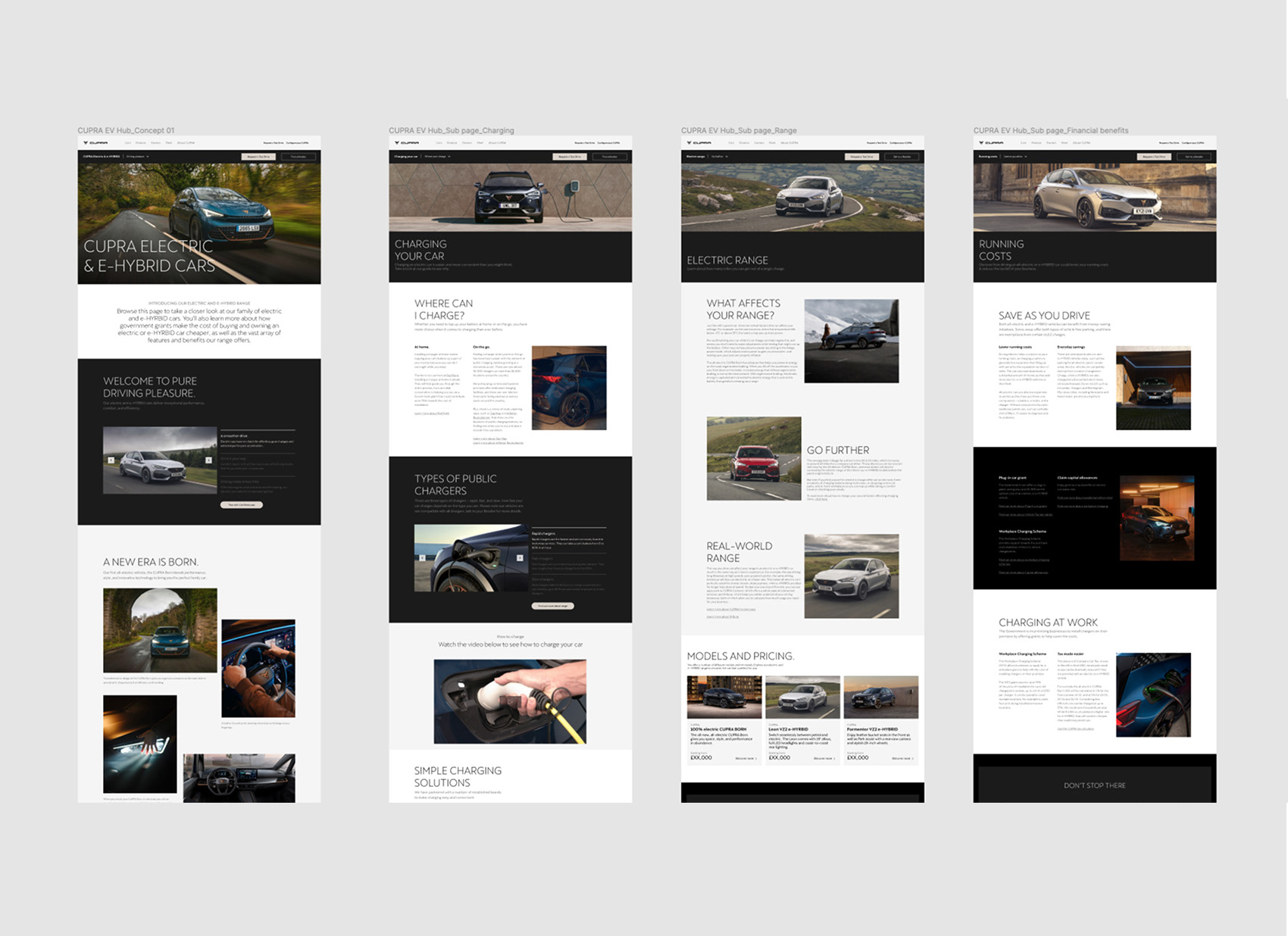This screenshot has width=1288, height=936.
Task: Click the 'WHERE CAN I CHARGE?' heading
Action: pos(443,309)
